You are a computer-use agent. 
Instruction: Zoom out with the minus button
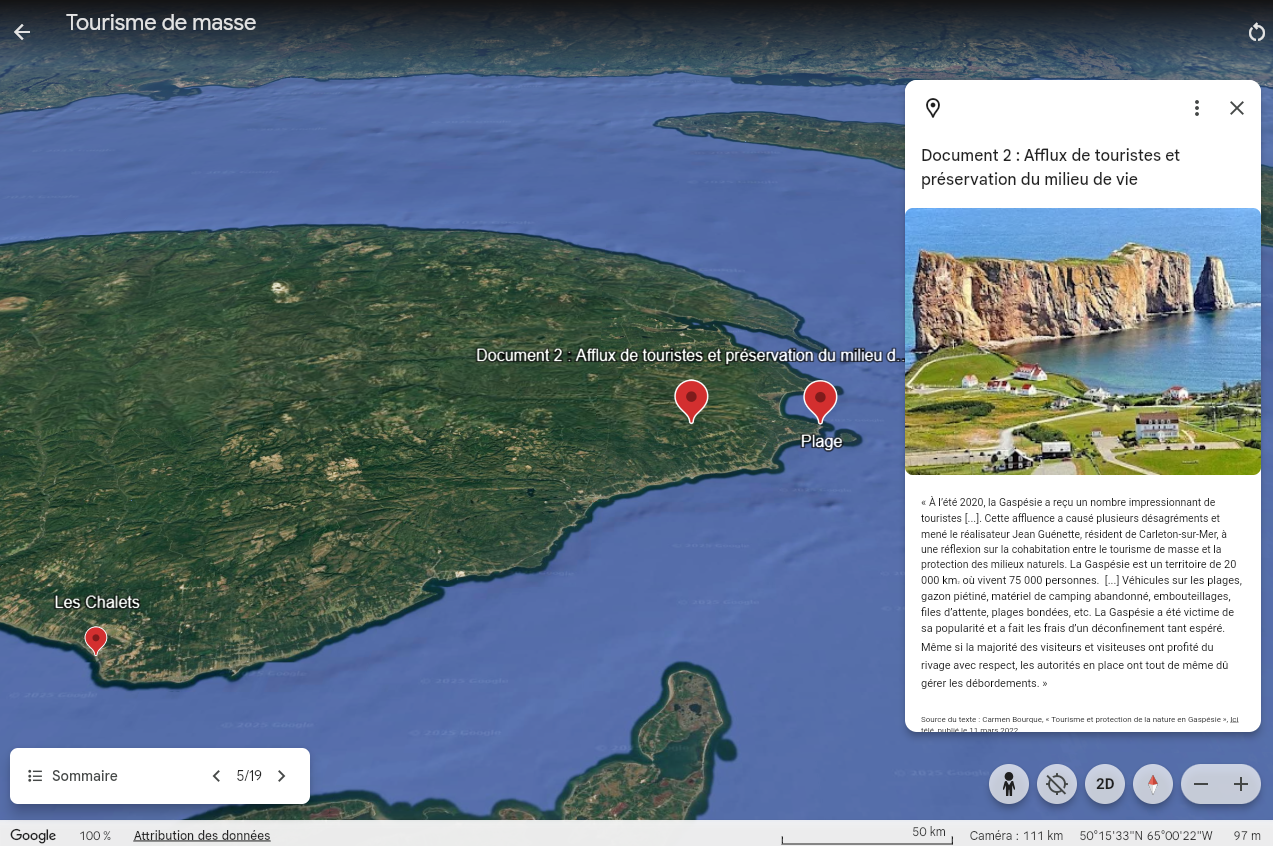[1201, 784]
